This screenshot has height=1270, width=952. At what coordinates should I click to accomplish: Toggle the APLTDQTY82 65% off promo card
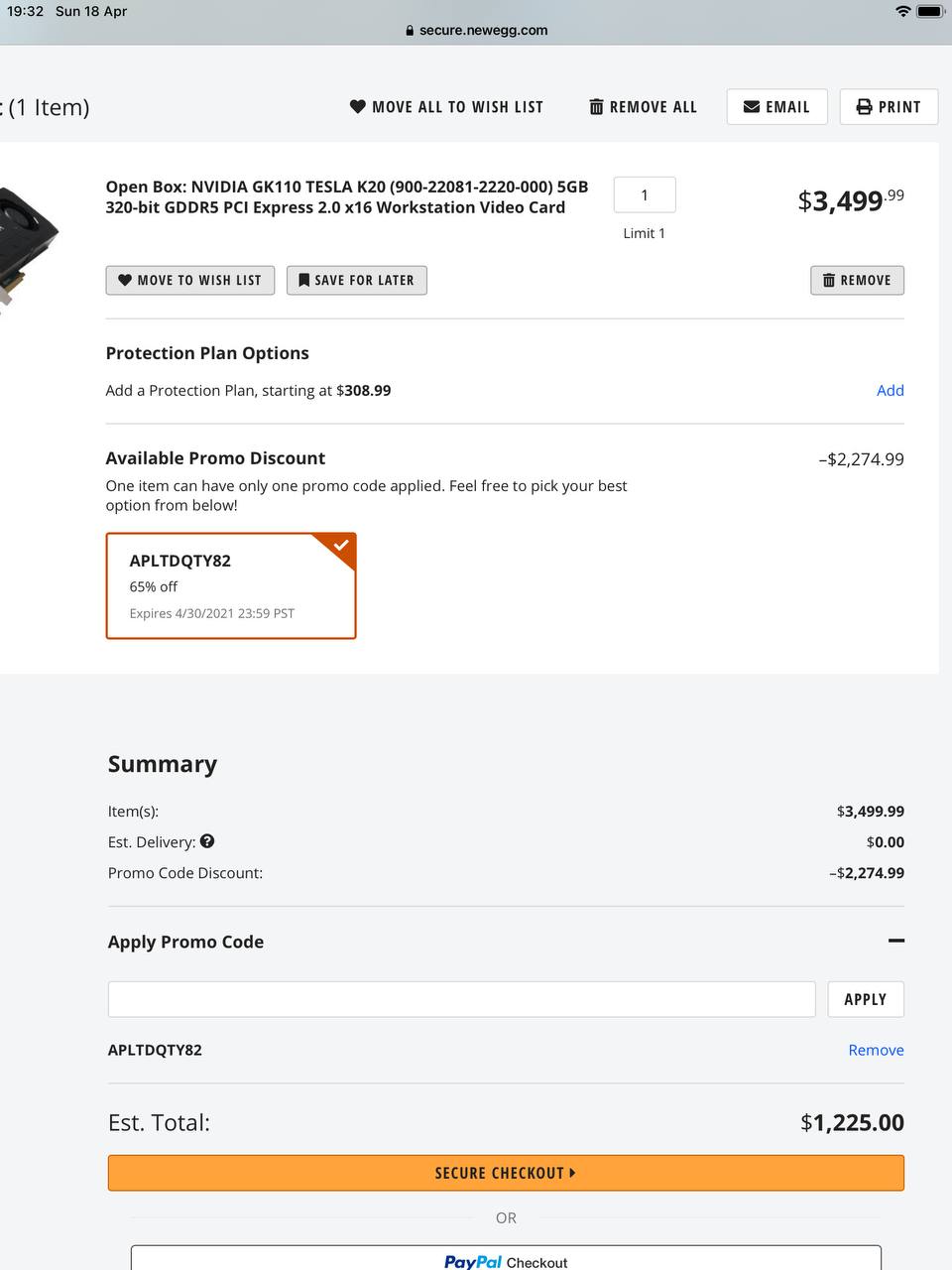coord(231,585)
